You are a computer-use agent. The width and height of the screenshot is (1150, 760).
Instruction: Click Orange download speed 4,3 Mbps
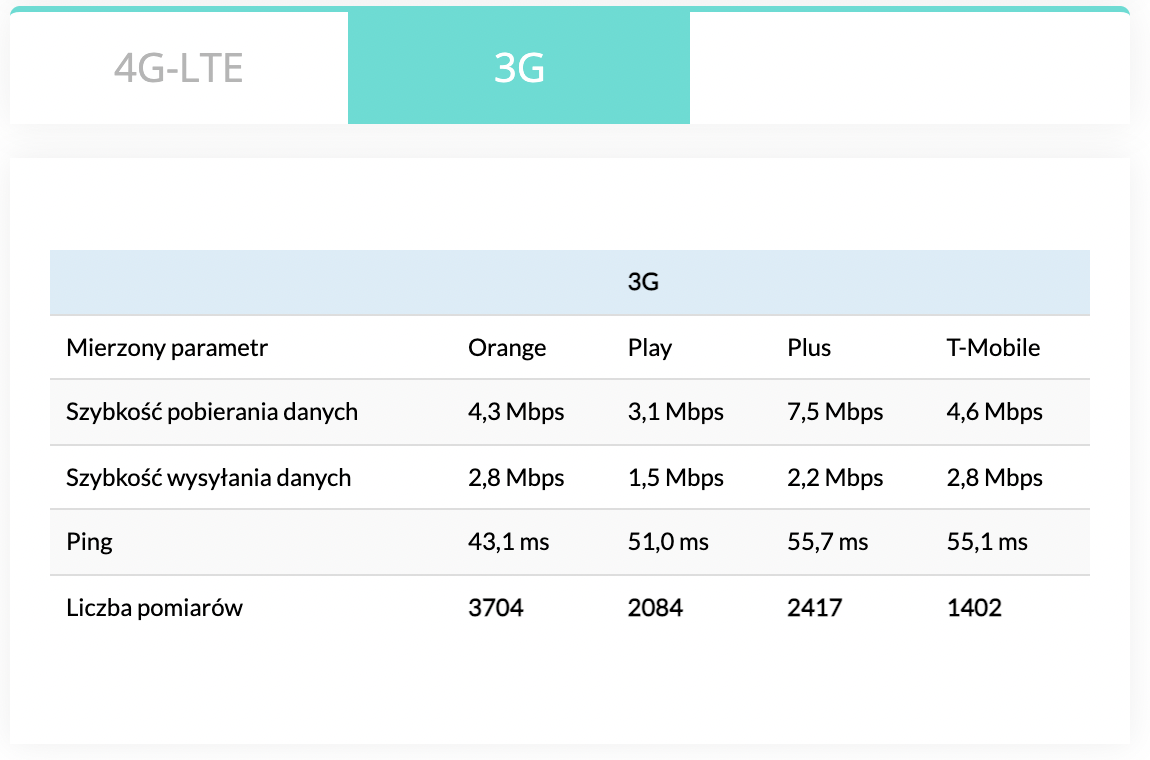point(516,412)
